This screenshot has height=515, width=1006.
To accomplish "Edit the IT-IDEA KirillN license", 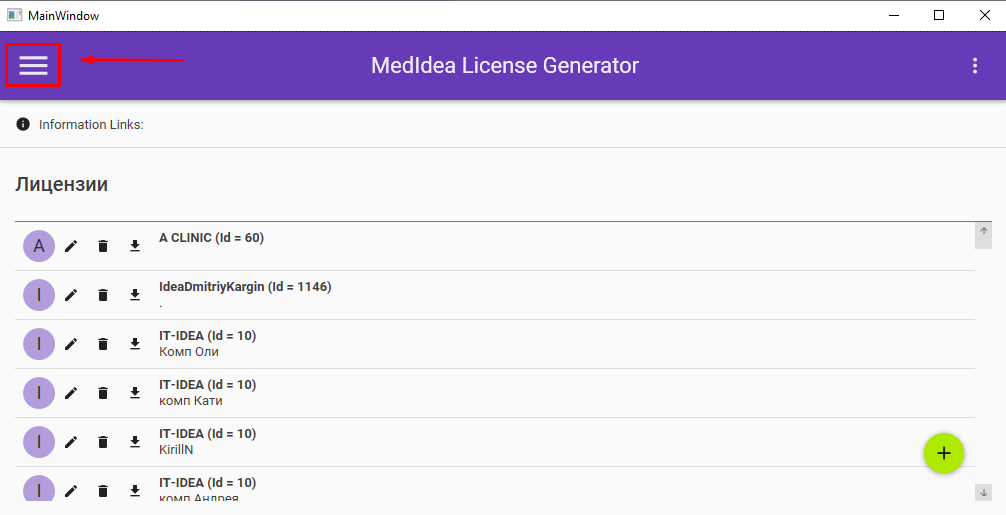I will (x=71, y=442).
